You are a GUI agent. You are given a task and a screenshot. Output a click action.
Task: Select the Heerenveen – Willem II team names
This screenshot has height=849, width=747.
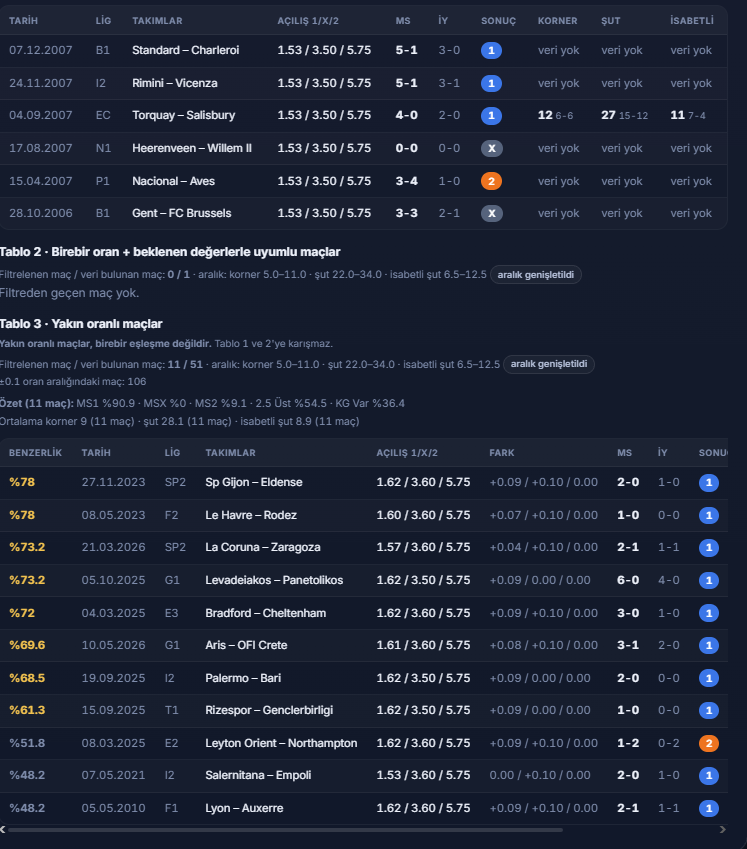click(192, 148)
